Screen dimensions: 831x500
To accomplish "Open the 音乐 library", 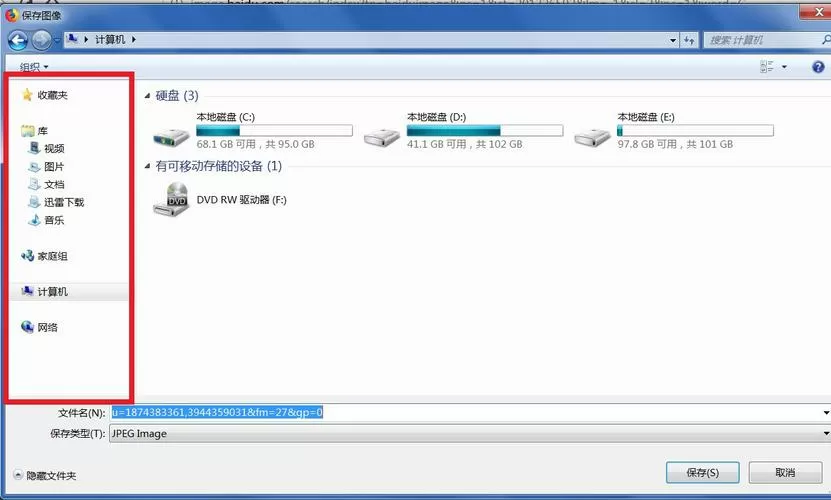I will pos(54,220).
